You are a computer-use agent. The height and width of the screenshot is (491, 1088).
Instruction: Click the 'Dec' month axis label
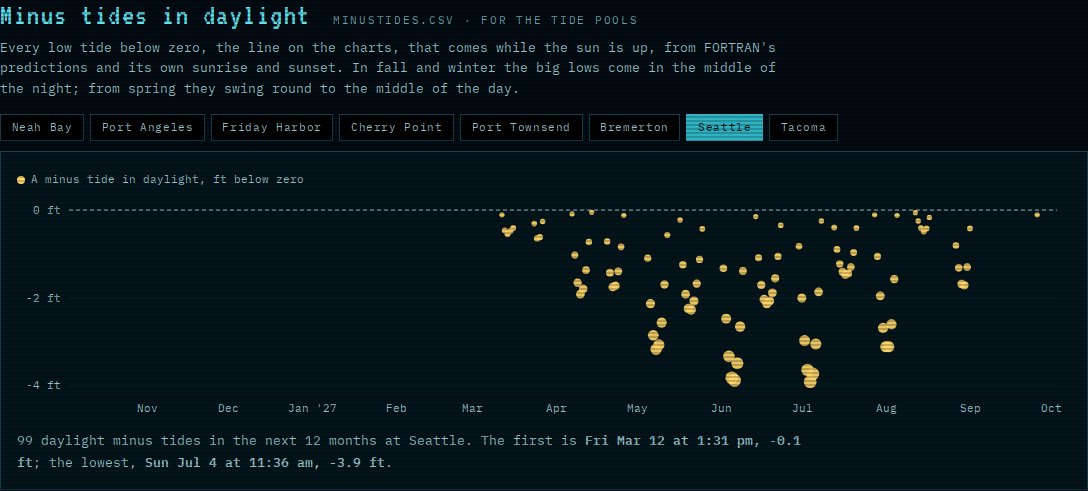click(x=228, y=408)
